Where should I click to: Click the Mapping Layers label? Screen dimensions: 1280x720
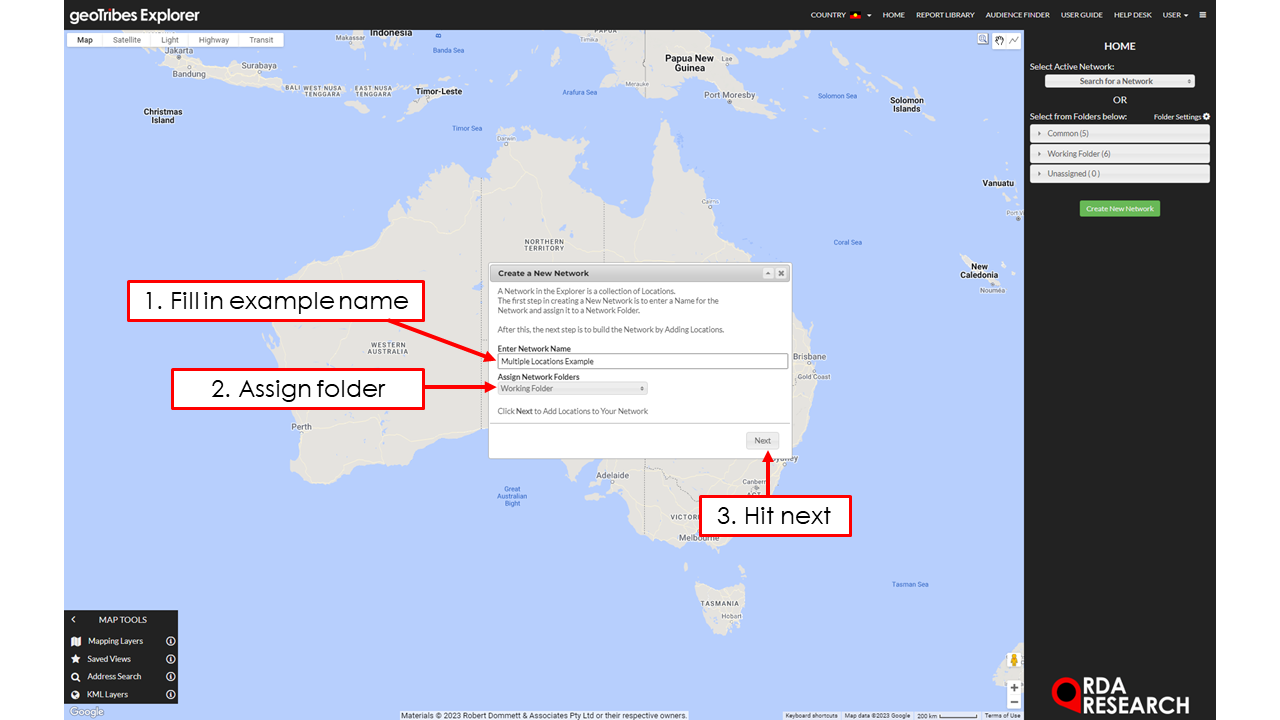tap(115, 641)
